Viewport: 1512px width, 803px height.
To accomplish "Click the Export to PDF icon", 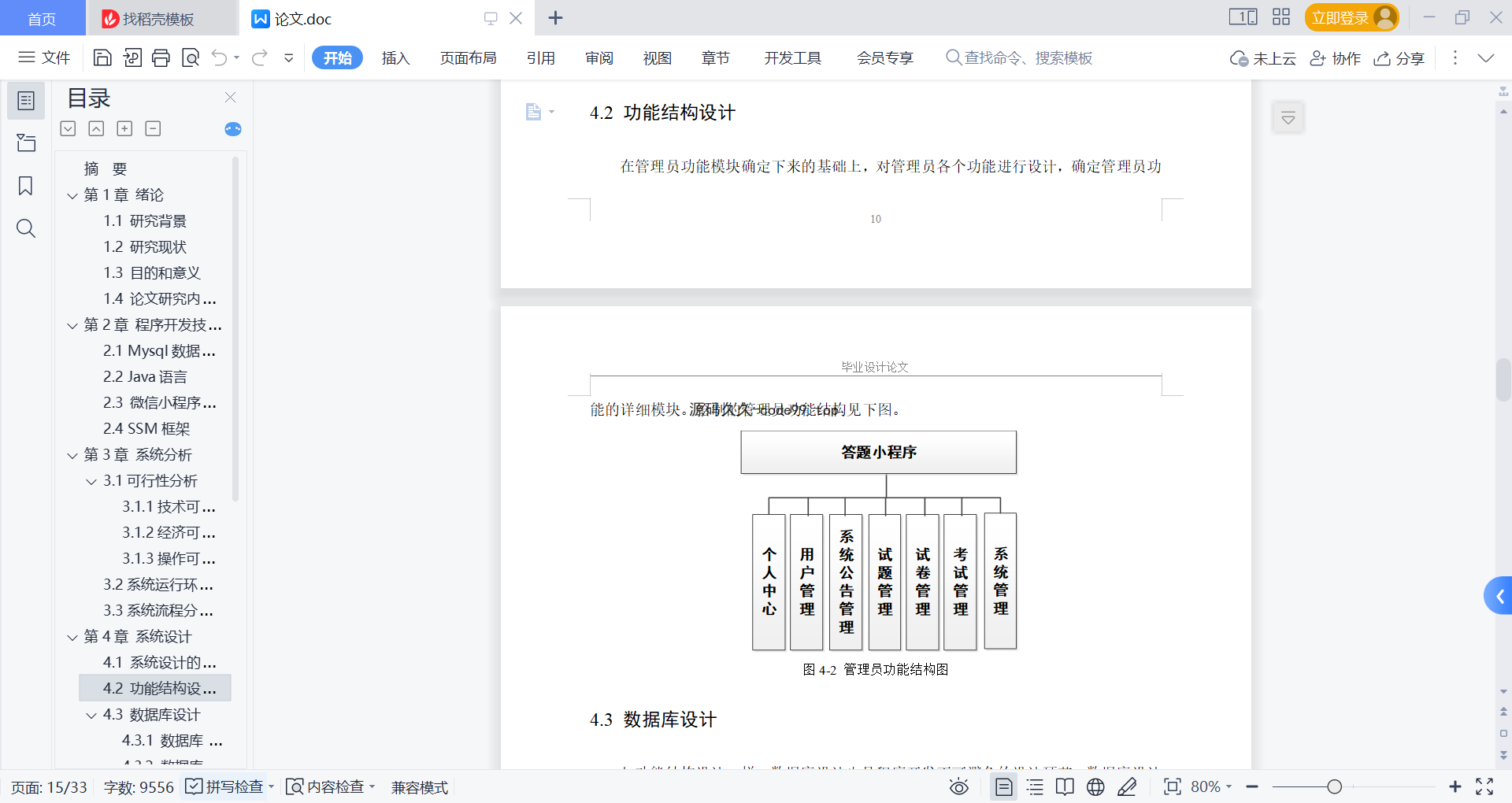I will click(x=132, y=57).
